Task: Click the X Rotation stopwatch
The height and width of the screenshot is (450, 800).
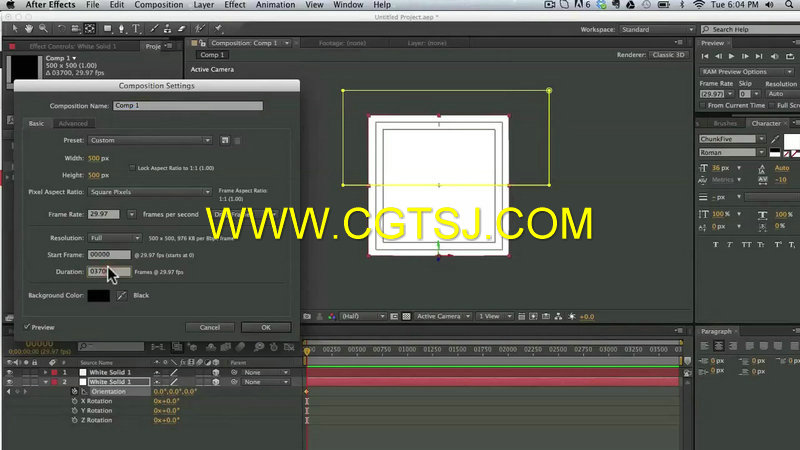Action: [x=74, y=401]
